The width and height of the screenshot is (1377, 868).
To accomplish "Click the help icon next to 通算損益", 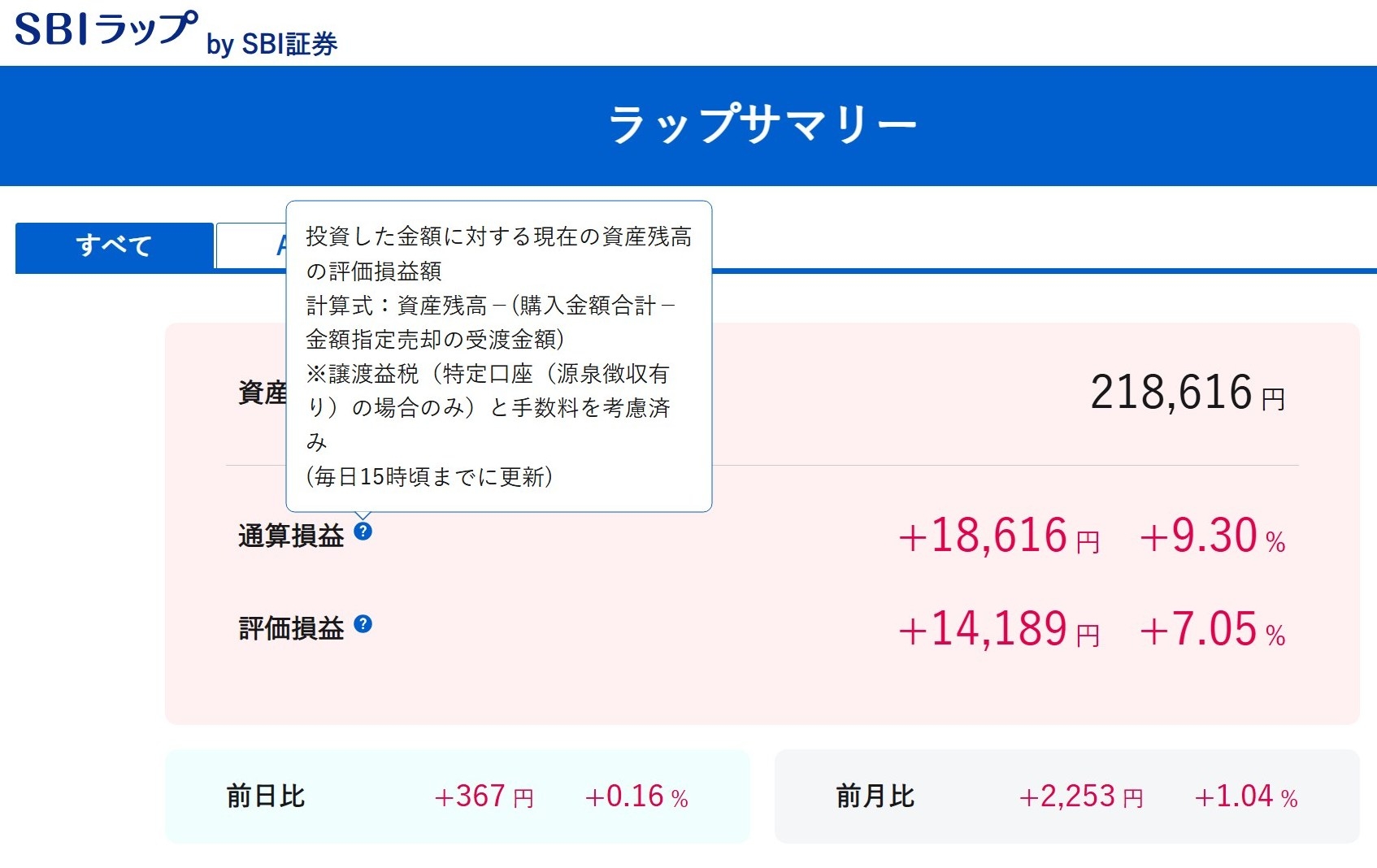I will point(363,532).
